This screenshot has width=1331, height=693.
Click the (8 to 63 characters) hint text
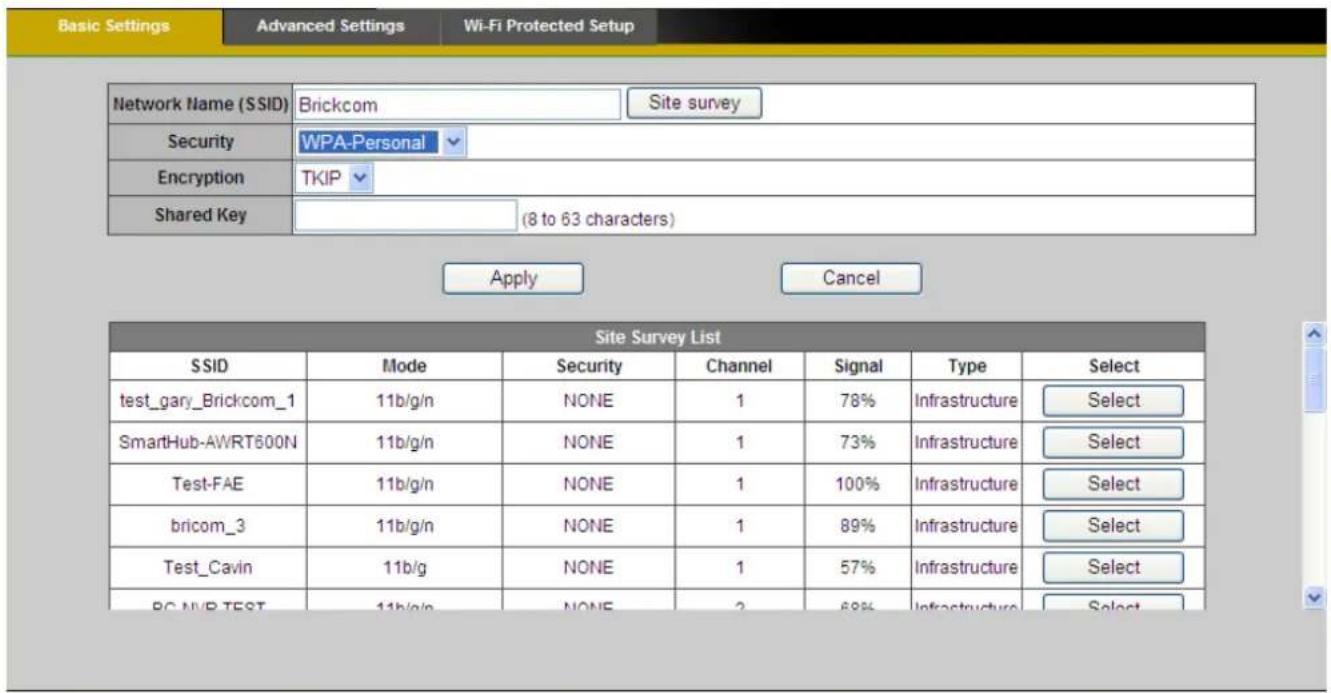click(x=599, y=221)
